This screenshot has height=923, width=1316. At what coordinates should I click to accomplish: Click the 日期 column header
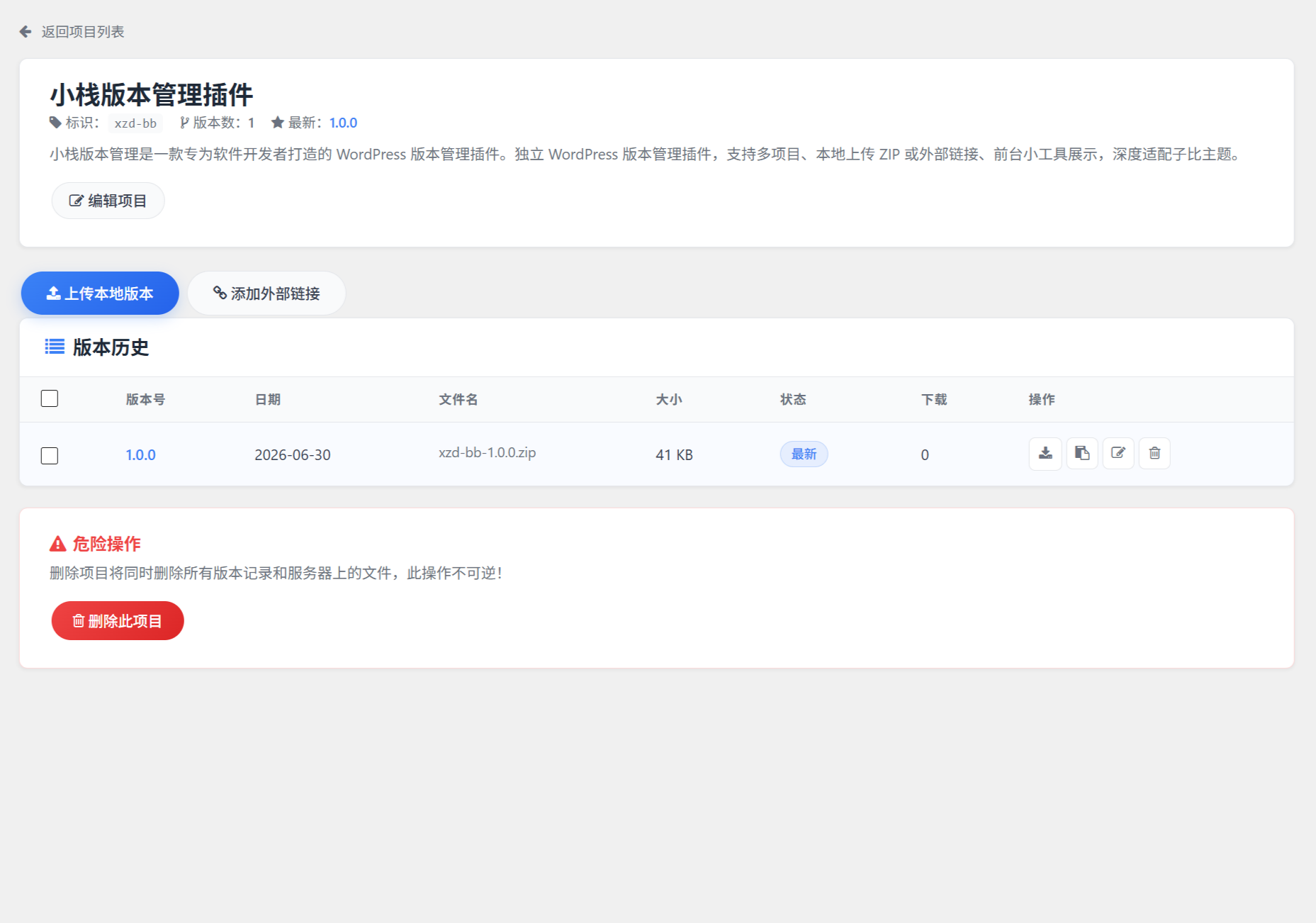click(268, 400)
